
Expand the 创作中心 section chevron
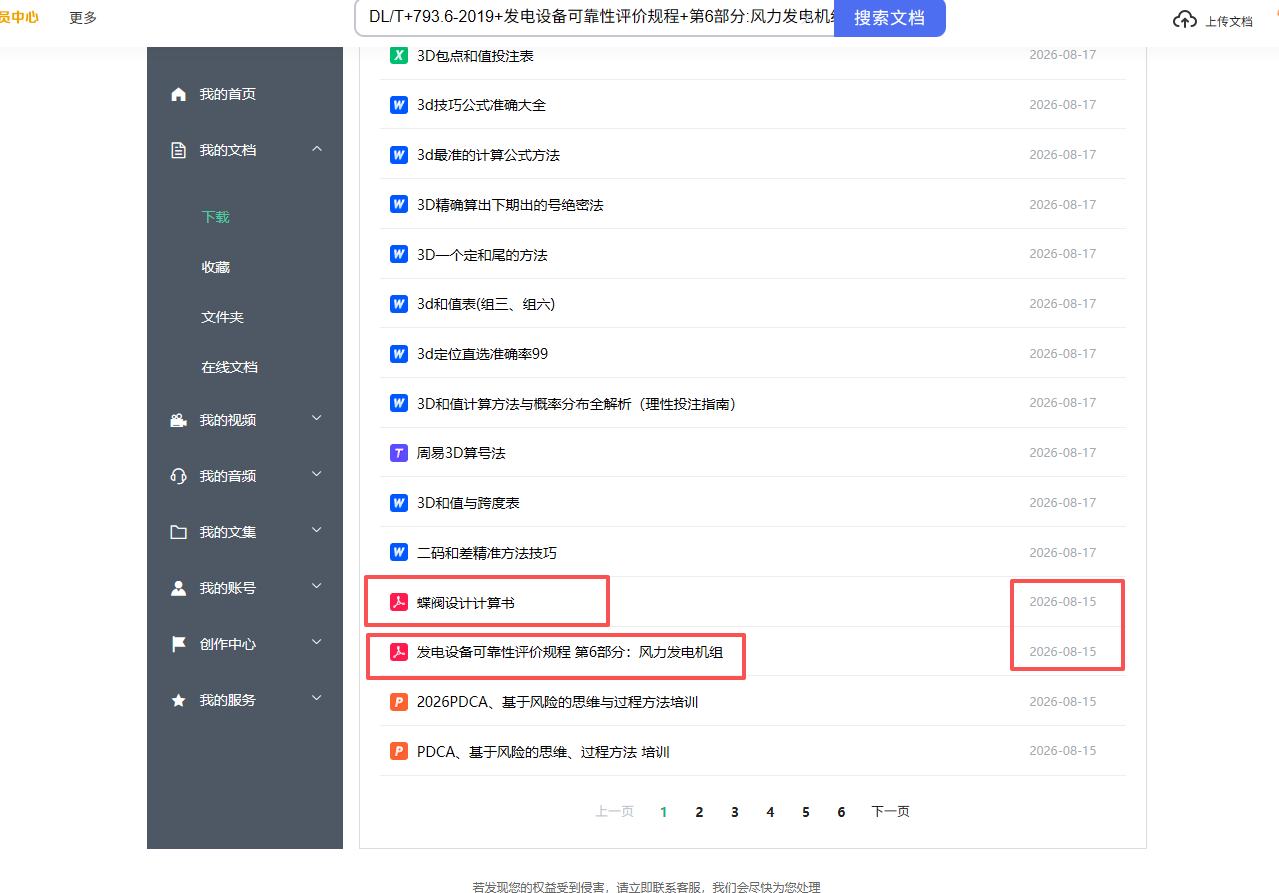[x=317, y=642]
